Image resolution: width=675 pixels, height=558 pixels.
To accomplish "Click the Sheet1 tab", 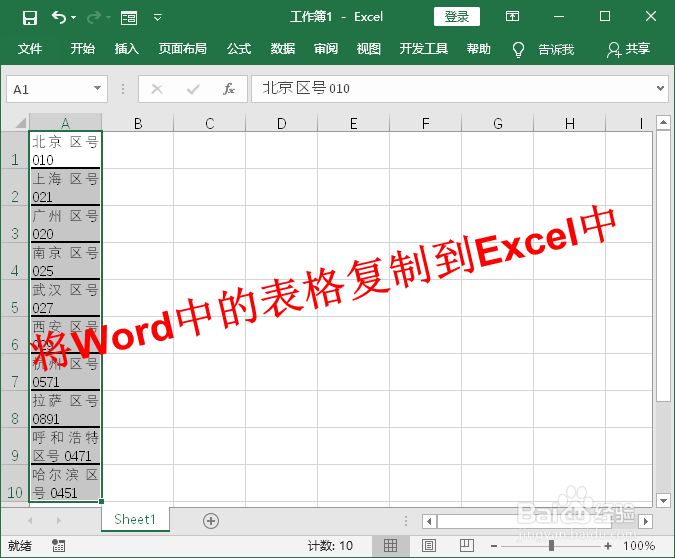I will [135, 519].
